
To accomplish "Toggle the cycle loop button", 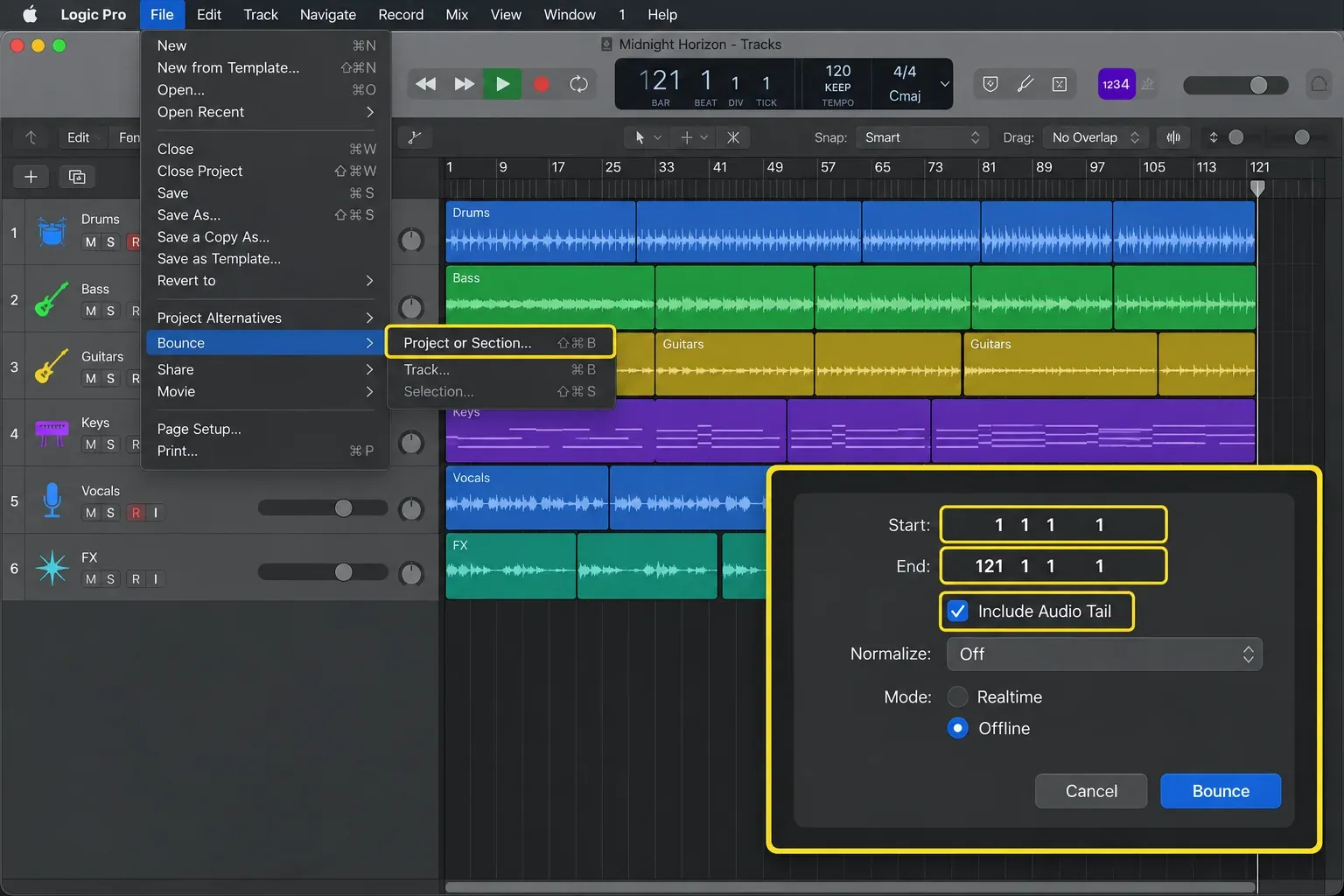I will click(x=578, y=84).
